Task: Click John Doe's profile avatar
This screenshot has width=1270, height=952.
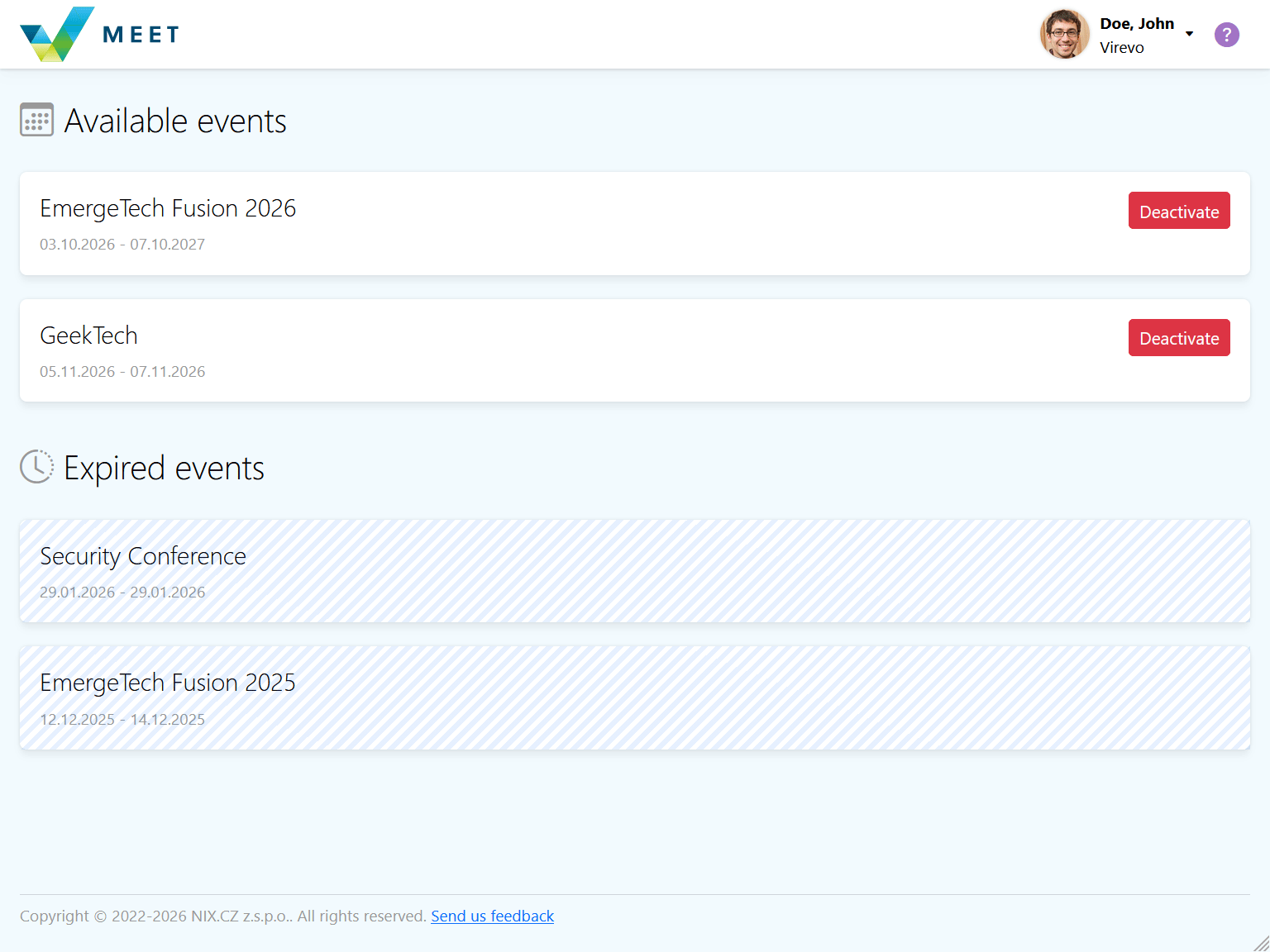Action: click(1064, 35)
